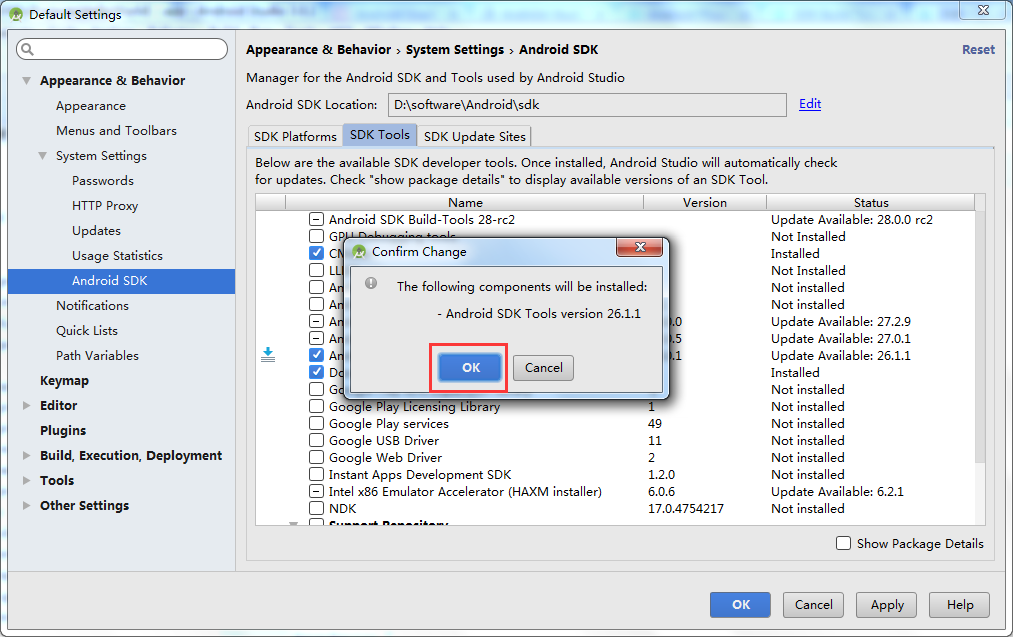Click the Name column header
Image resolution: width=1013 pixels, height=637 pixels.
click(465, 202)
